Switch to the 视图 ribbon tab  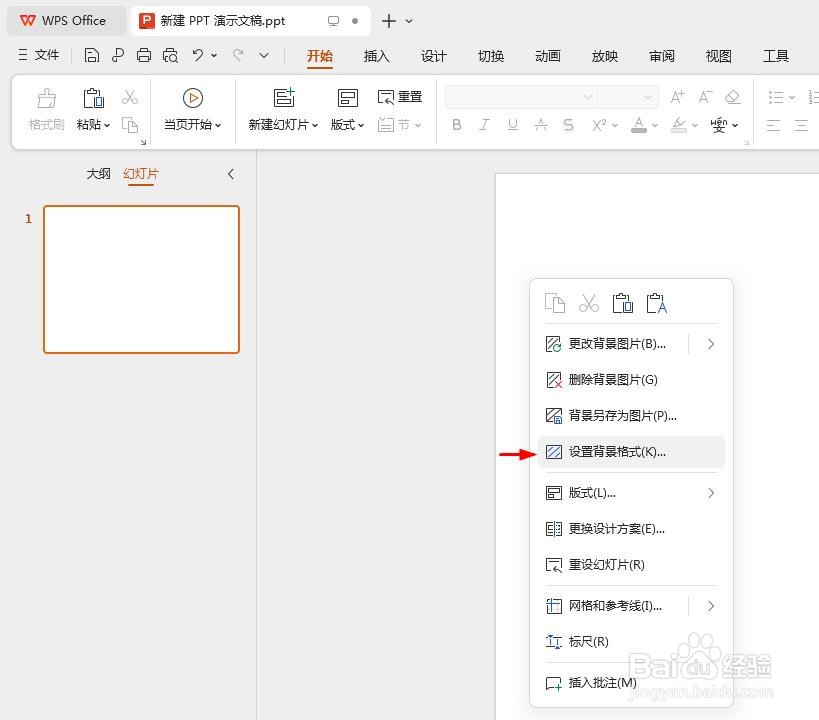point(719,55)
